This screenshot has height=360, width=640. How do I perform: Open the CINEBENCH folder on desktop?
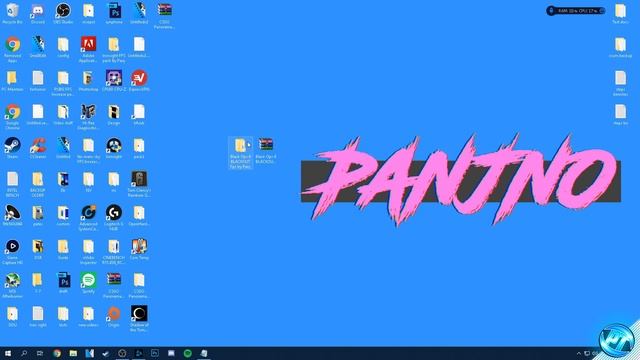coord(113,246)
